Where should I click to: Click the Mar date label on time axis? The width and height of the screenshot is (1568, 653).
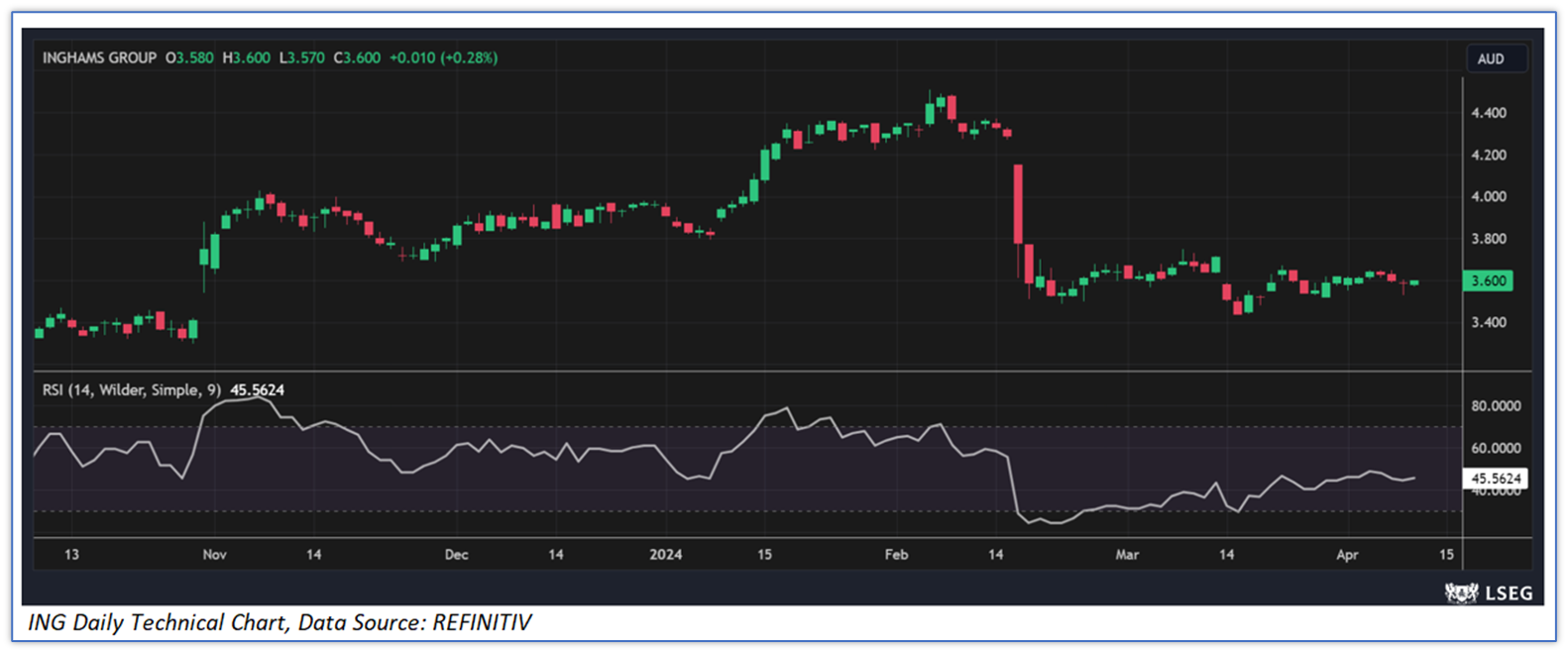click(x=1127, y=554)
